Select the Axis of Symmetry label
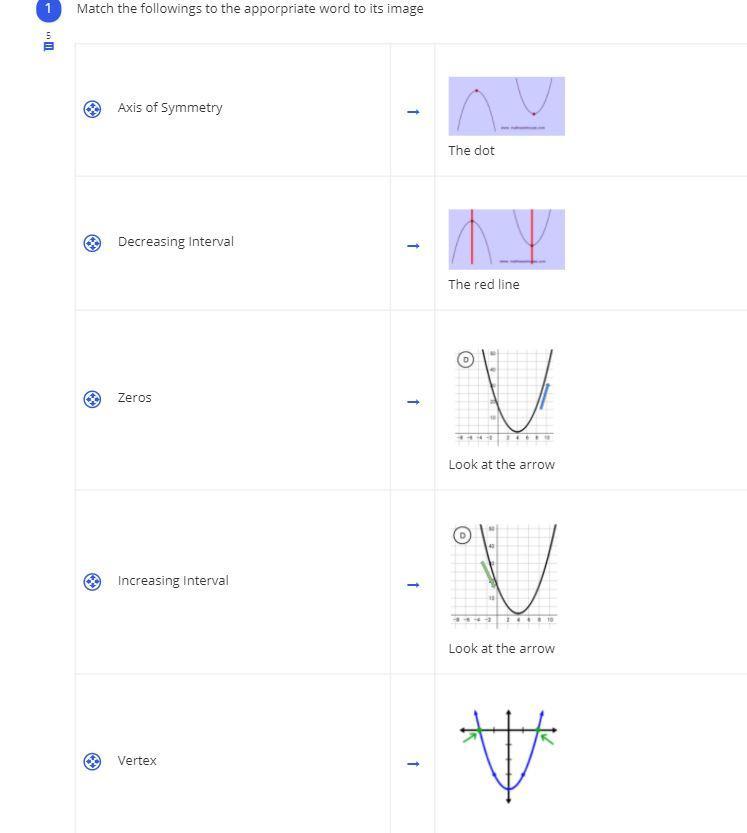The image size is (747, 833). click(x=170, y=108)
